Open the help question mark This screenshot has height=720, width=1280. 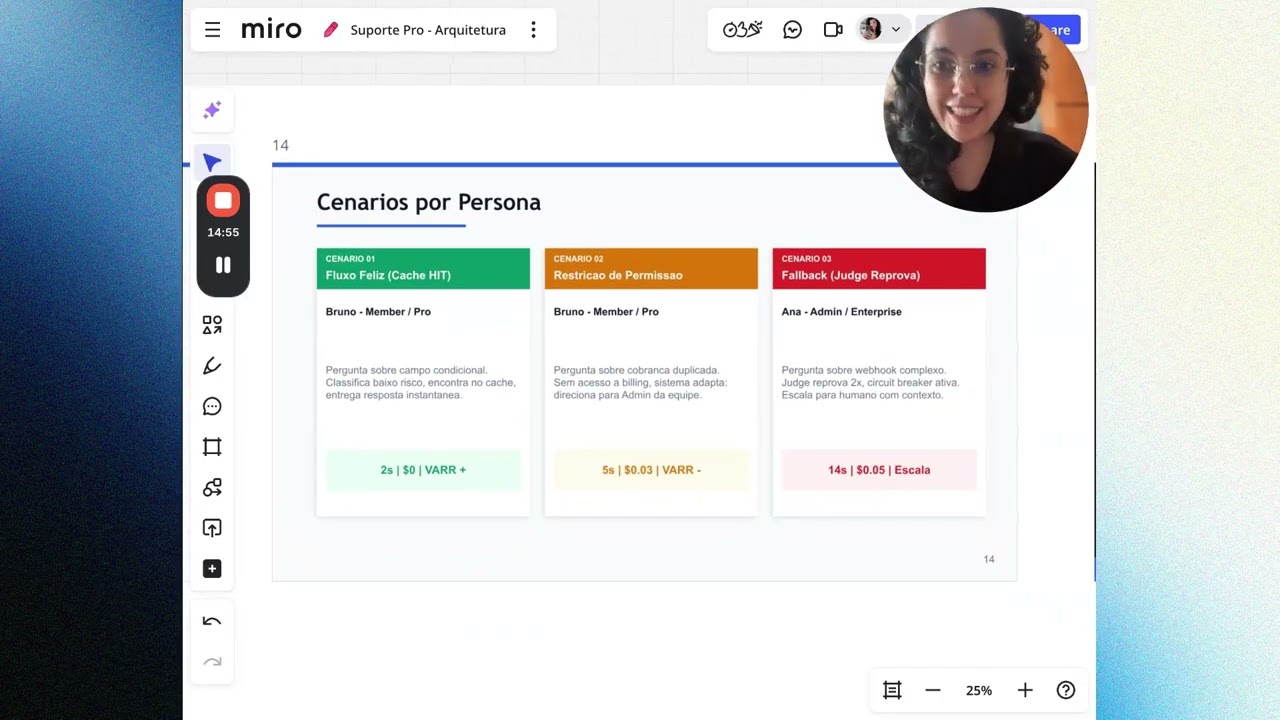(1066, 690)
